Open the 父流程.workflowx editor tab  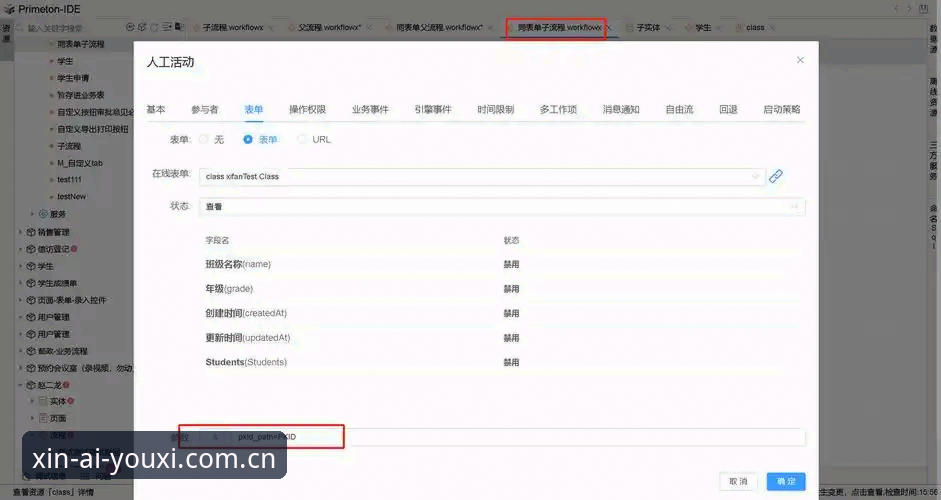point(329,28)
